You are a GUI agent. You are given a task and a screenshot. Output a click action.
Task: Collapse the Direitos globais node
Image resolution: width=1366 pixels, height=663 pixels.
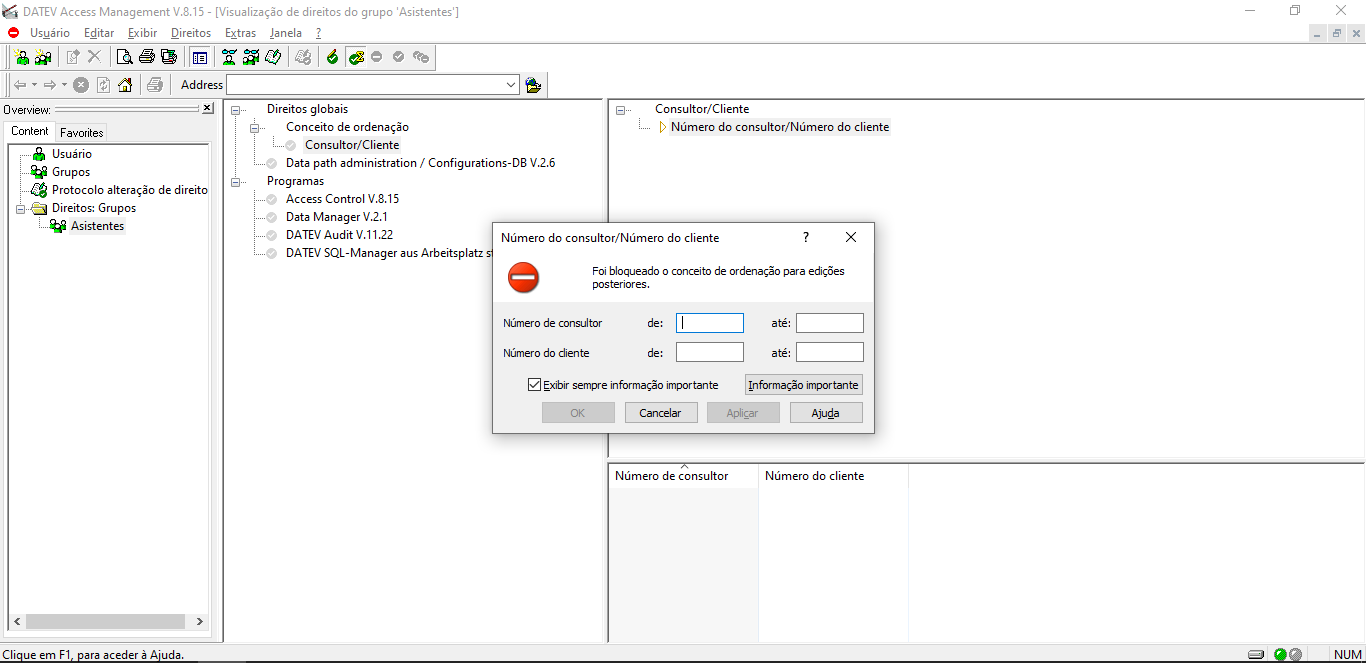(236, 110)
